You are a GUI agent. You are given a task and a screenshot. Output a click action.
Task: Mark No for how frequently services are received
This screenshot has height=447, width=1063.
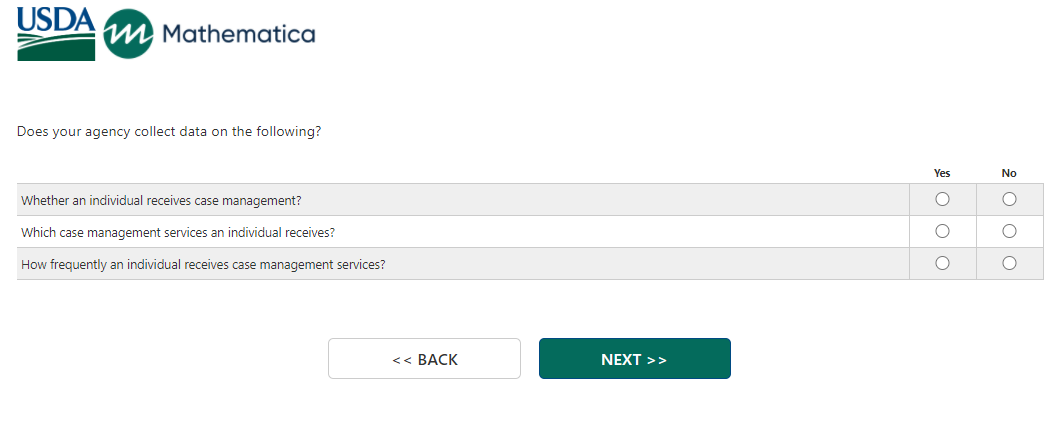(1009, 263)
